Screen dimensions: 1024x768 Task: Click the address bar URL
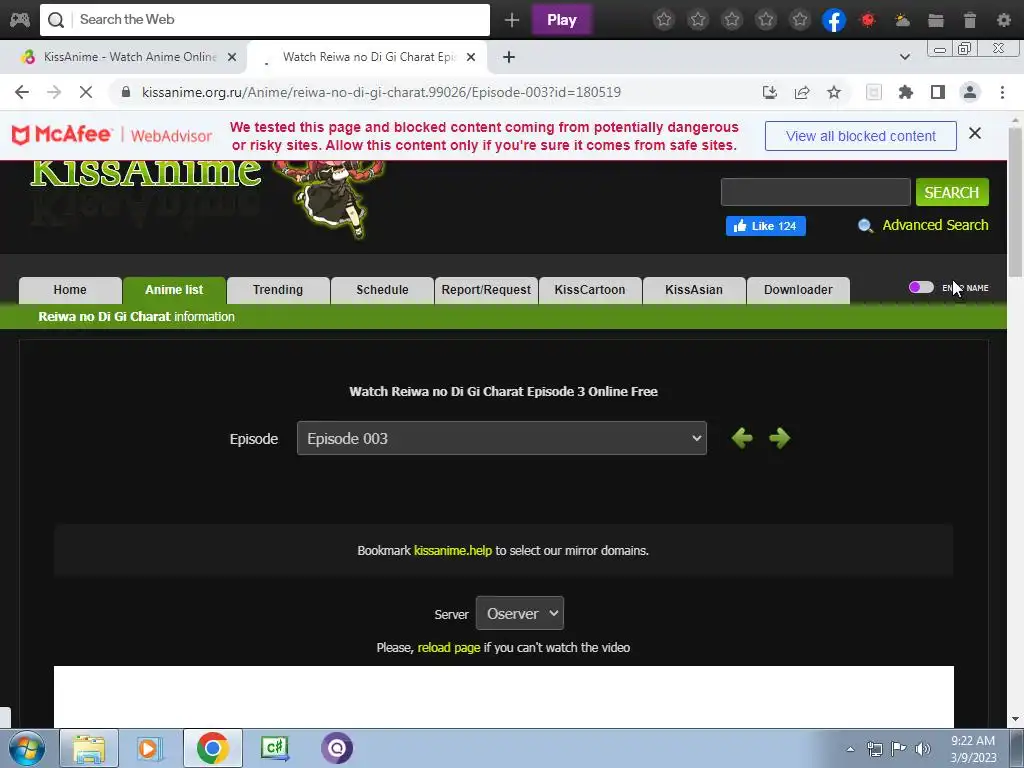[x=381, y=92]
